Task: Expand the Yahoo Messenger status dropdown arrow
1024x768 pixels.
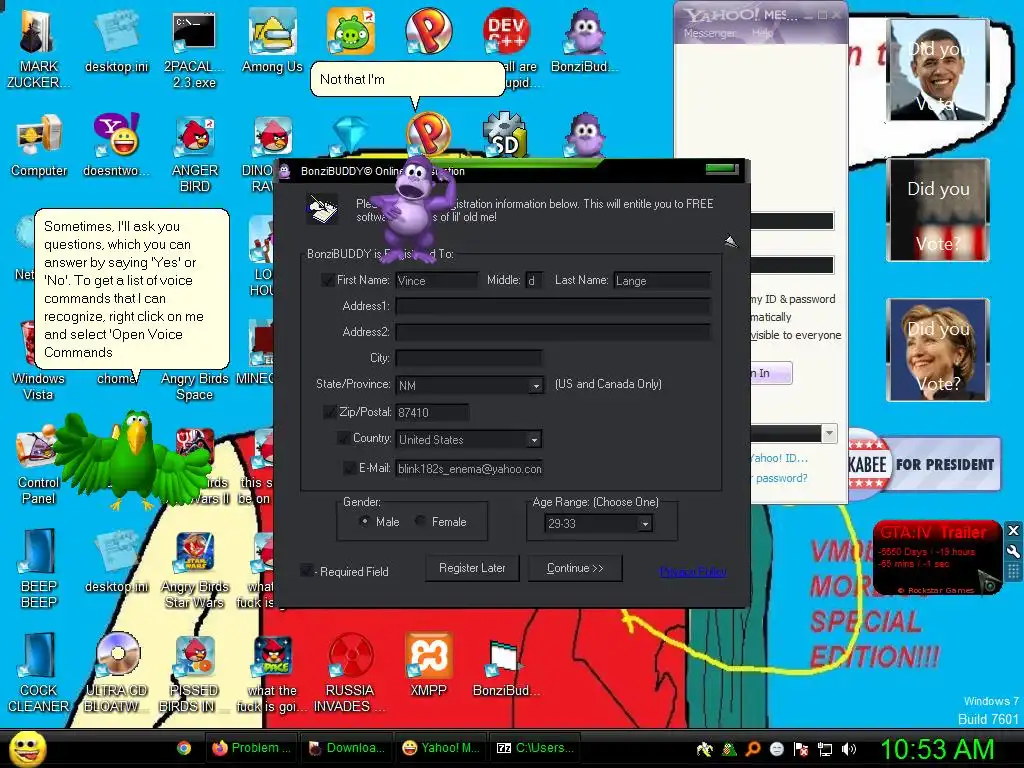Action: coord(829,433)
